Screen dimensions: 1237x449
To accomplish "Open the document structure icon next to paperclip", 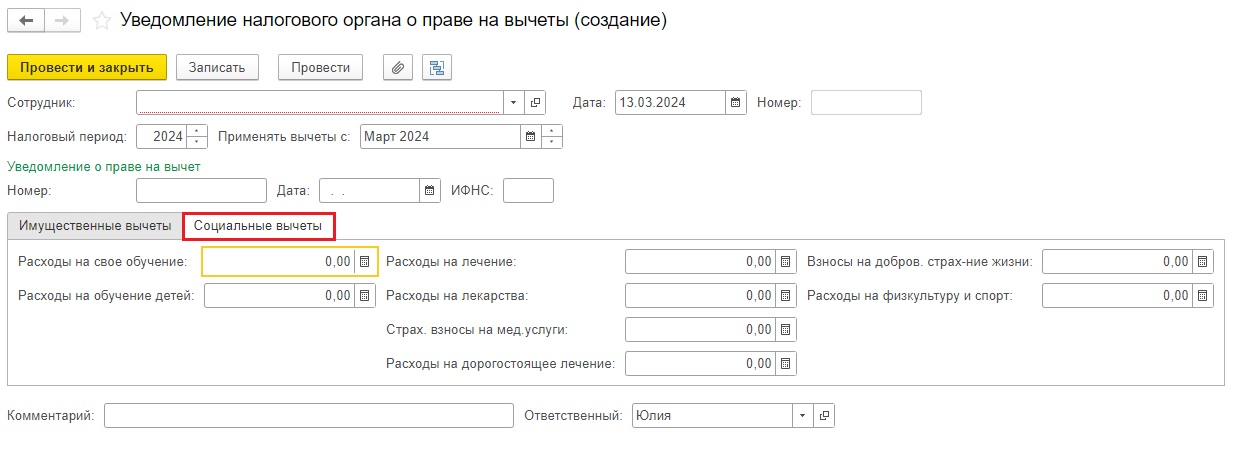I will (x=437, y=67).
